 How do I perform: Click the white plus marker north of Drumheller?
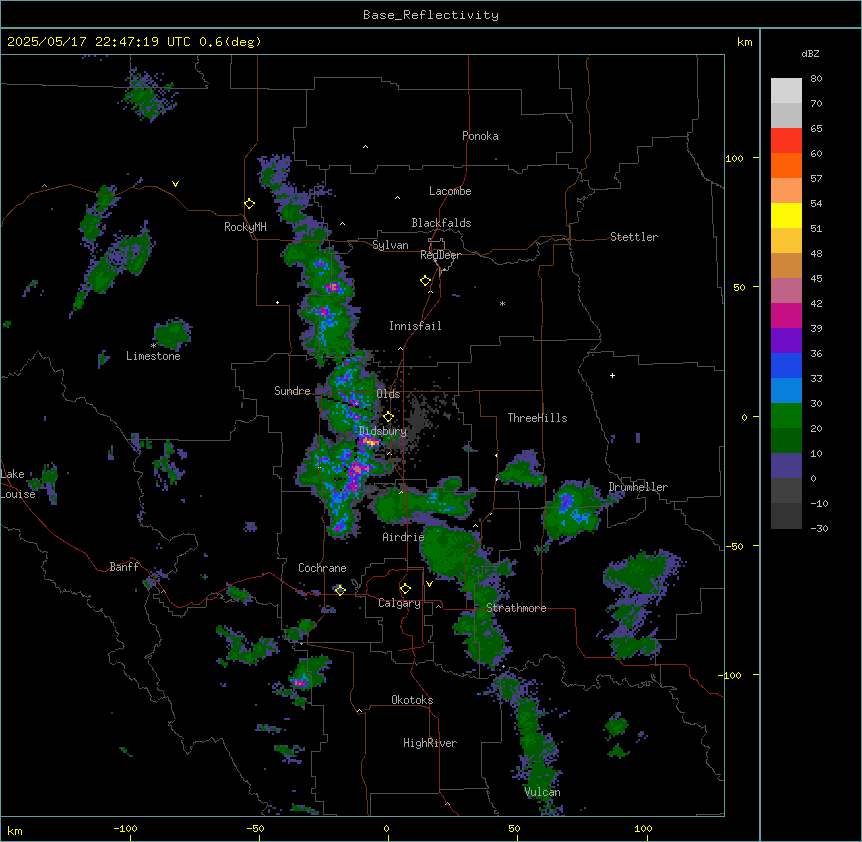[x=612, y=375]
